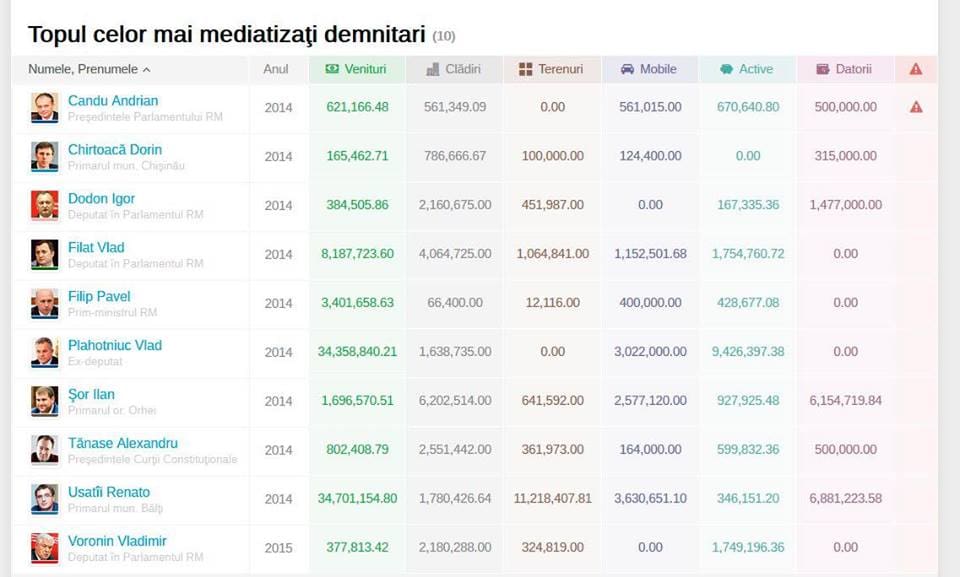
Task: Open Voronin Vladimir's profile link
Action: click(117, 541)
